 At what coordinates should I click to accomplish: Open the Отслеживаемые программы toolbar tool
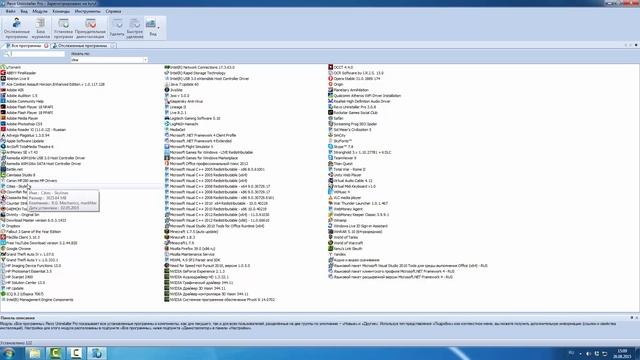[x=17, y=28]
